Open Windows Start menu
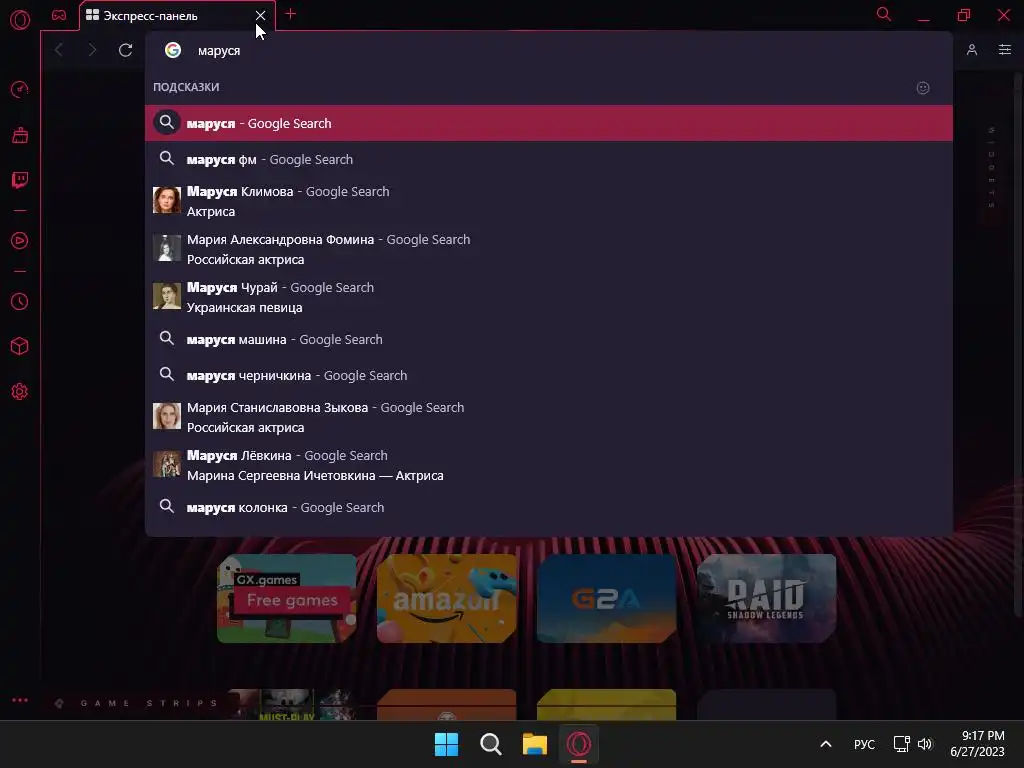1024x768 pixels. 447,744
